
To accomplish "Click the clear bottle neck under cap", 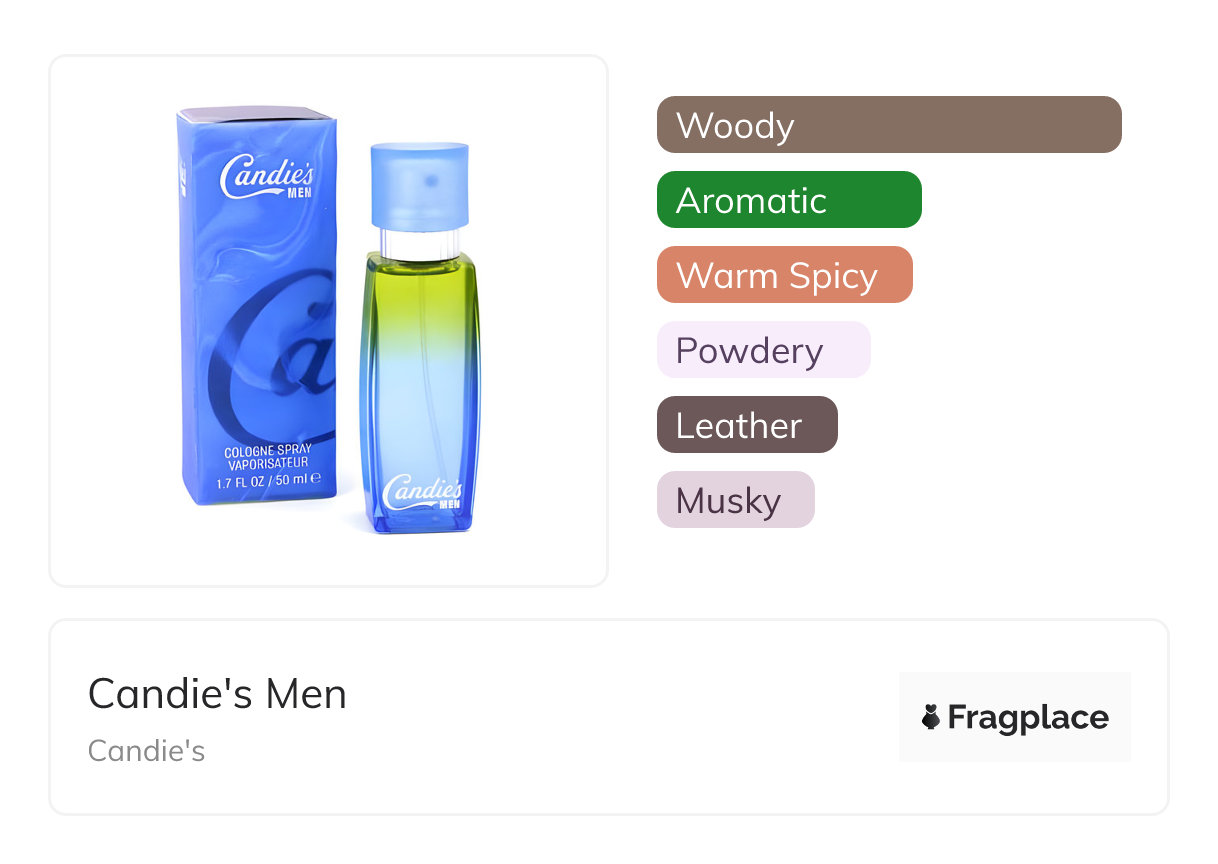I will (420, 240).
